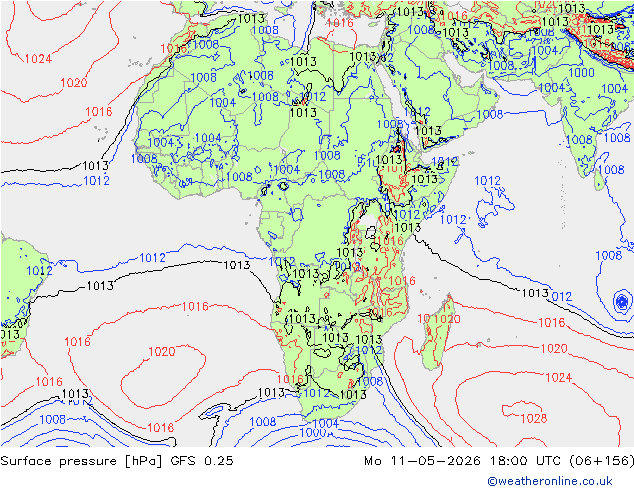Click the "1020" label in the South Atlantic high
Screen dimensions: 634x490
tap(162, 351)
